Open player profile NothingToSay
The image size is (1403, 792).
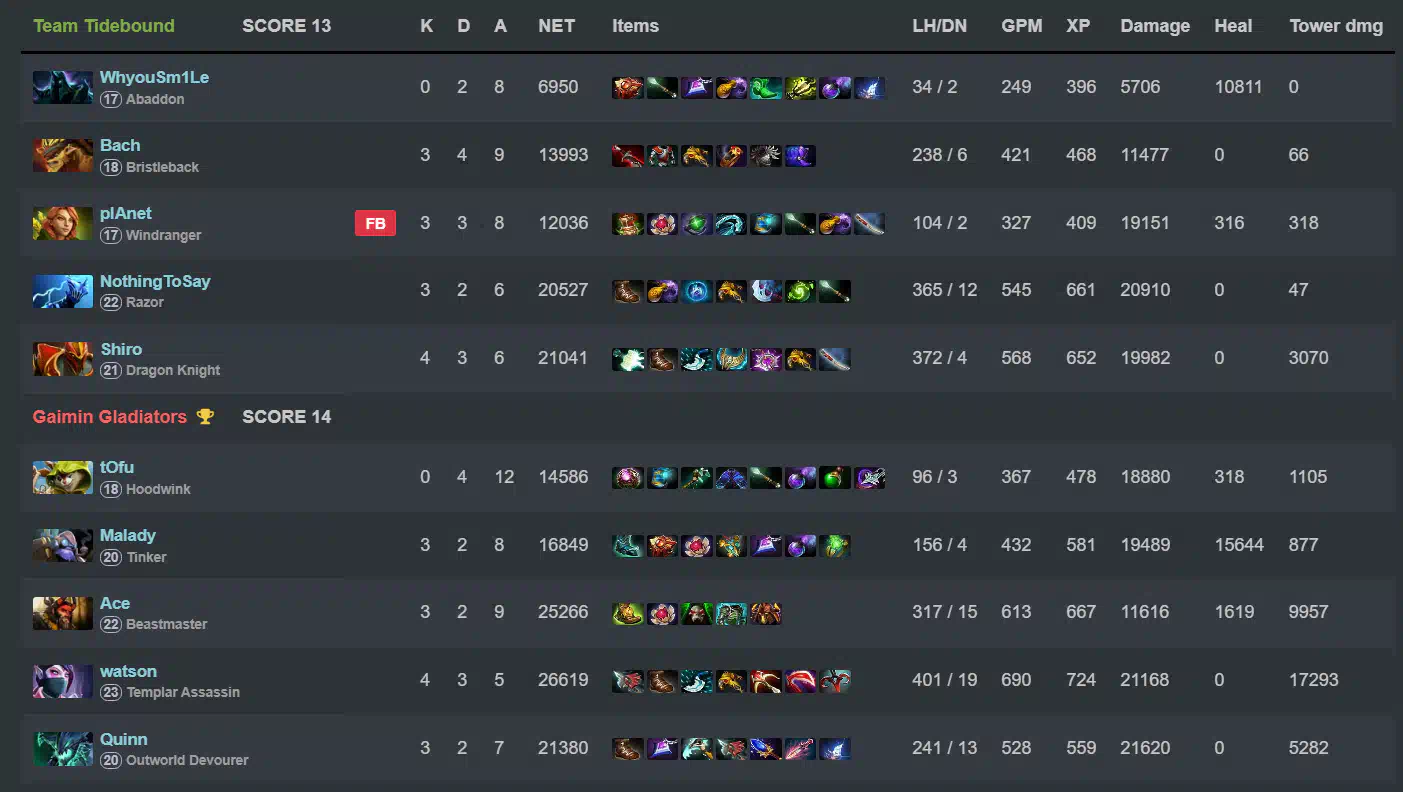[155, 281]
